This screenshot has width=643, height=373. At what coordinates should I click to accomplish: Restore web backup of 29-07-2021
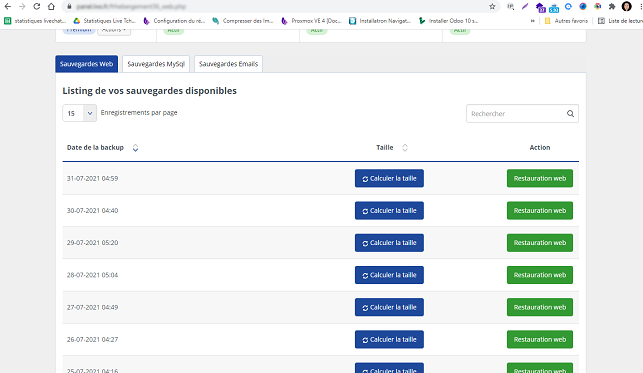540,243
